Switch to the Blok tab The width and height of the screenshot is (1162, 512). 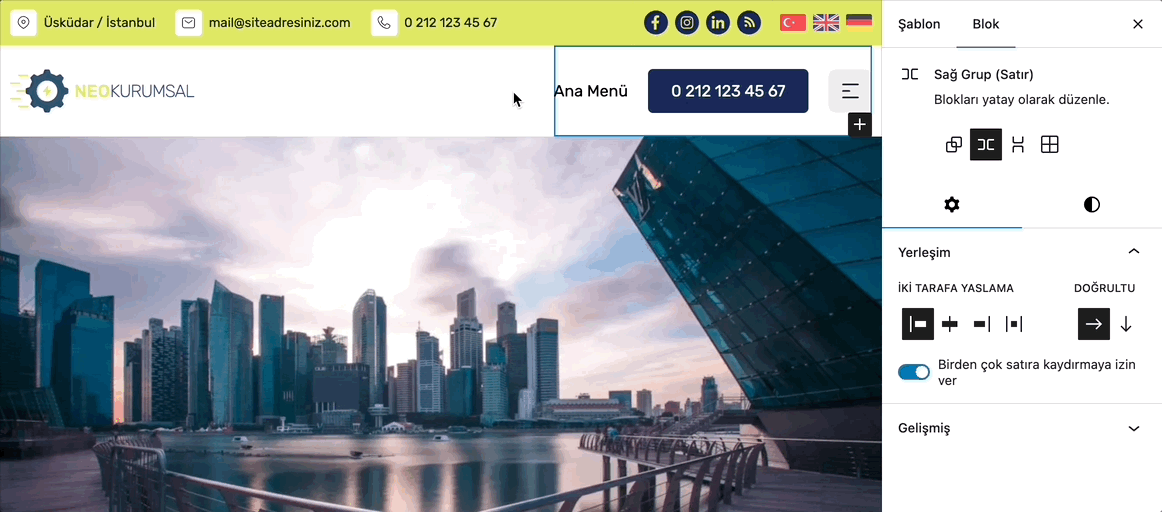[x=986, y=24]
